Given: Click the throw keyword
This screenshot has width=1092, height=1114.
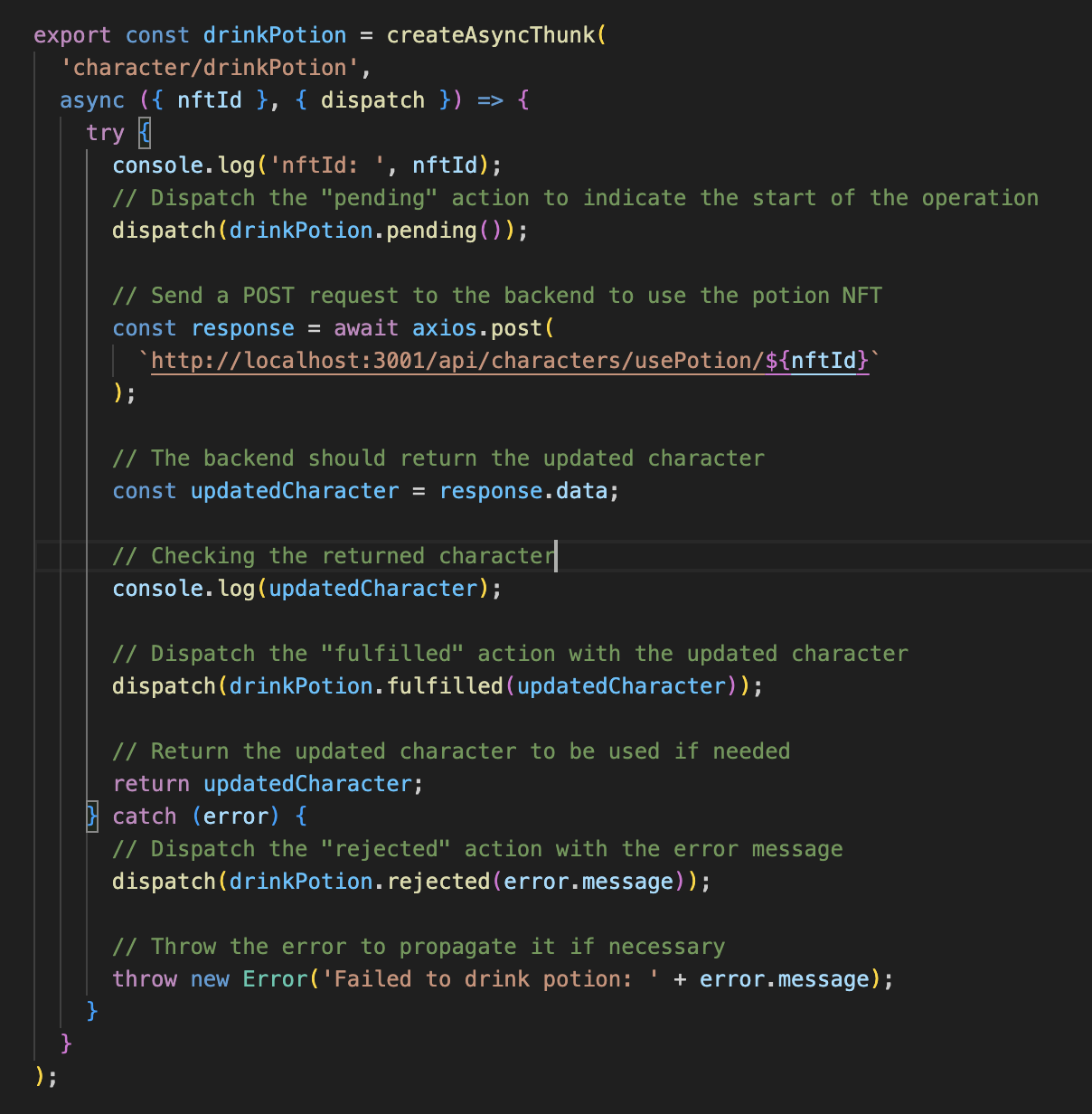Looking at the screenshot, I should pyautogui.click(x=145, y=979).
